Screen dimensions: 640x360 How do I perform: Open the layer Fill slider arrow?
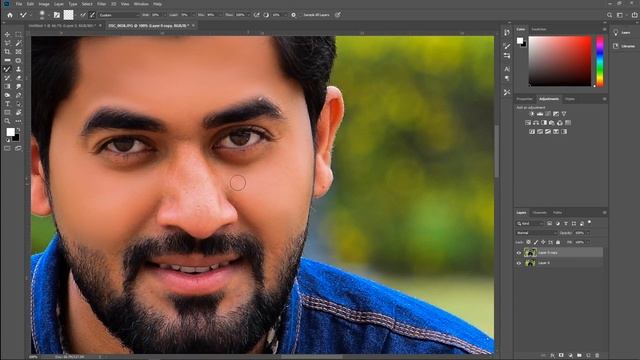(587, 242)
